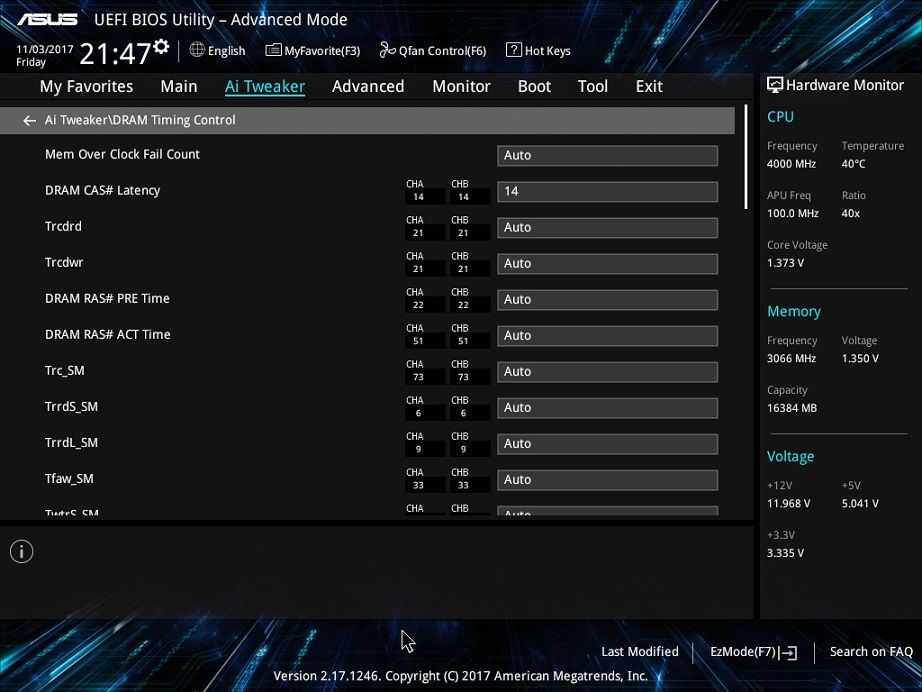Open DRAM RAS# ACT Time Auto field
Screen dimensions: 922x692
[607, 336]
